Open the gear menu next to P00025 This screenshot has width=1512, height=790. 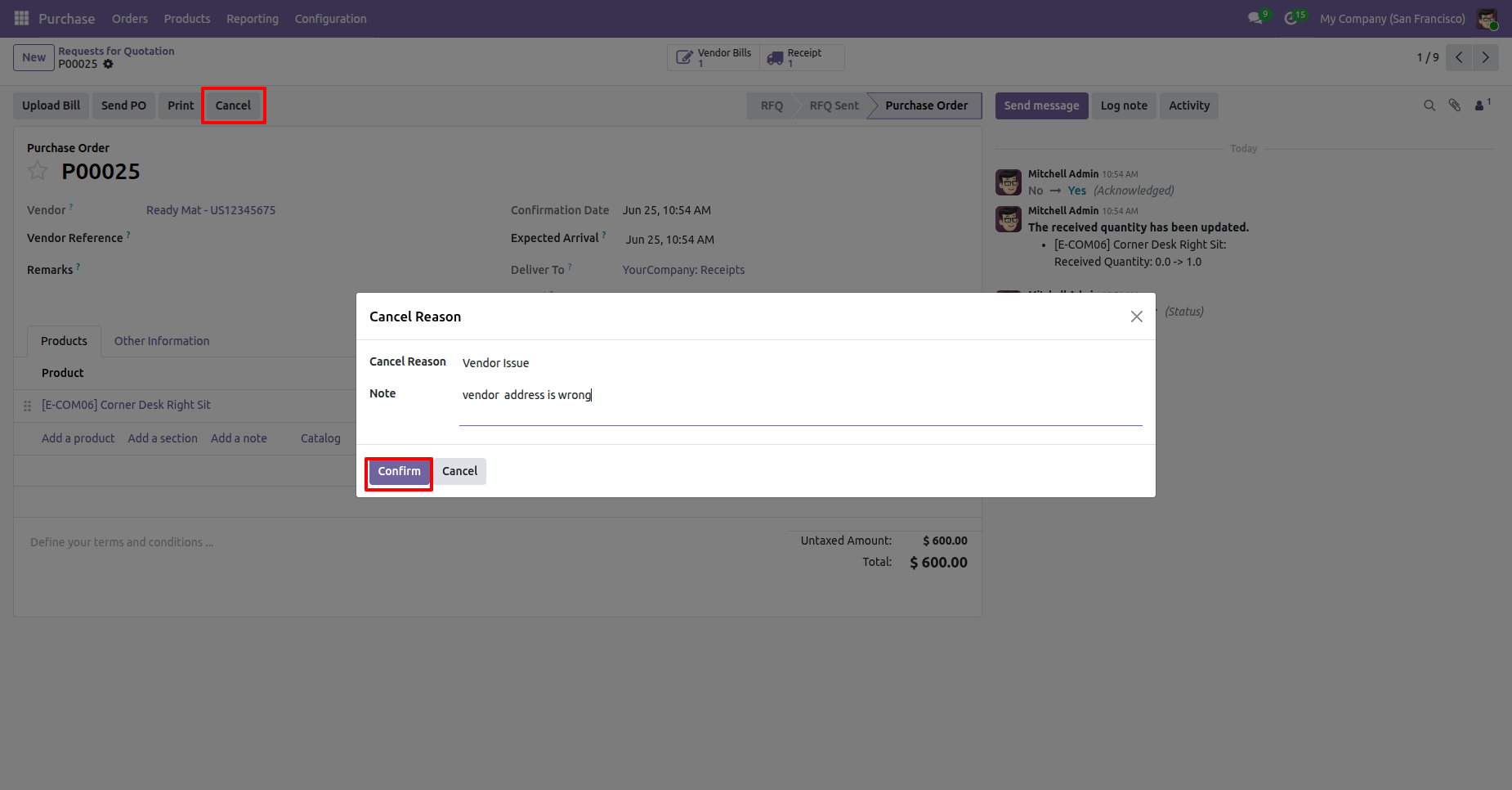[108, 64]
